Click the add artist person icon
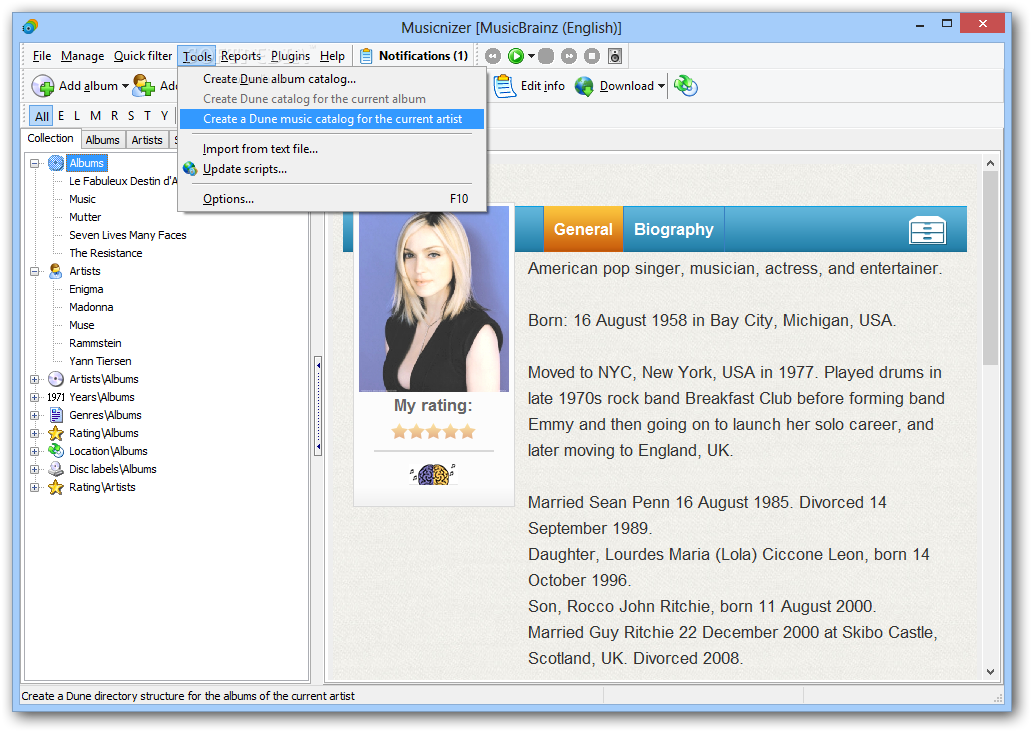The width and height of the screenshot is (1032, 732). 143,86
